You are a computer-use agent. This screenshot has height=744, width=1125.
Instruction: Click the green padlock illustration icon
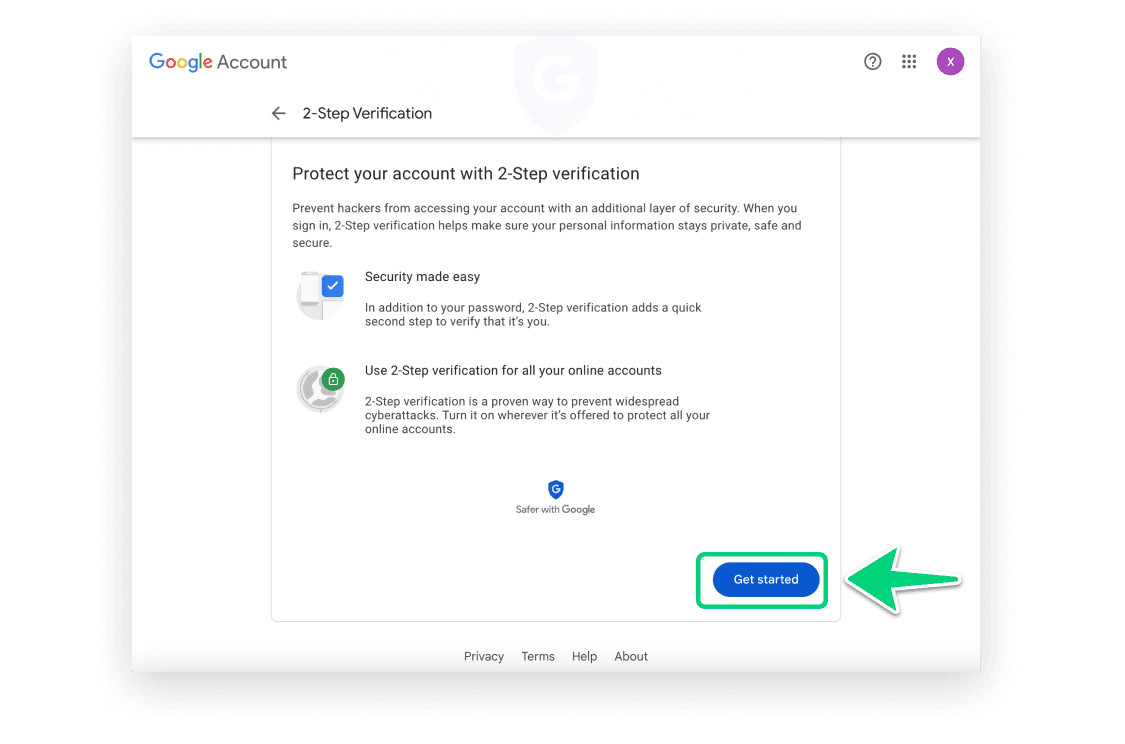click(321, 388)
